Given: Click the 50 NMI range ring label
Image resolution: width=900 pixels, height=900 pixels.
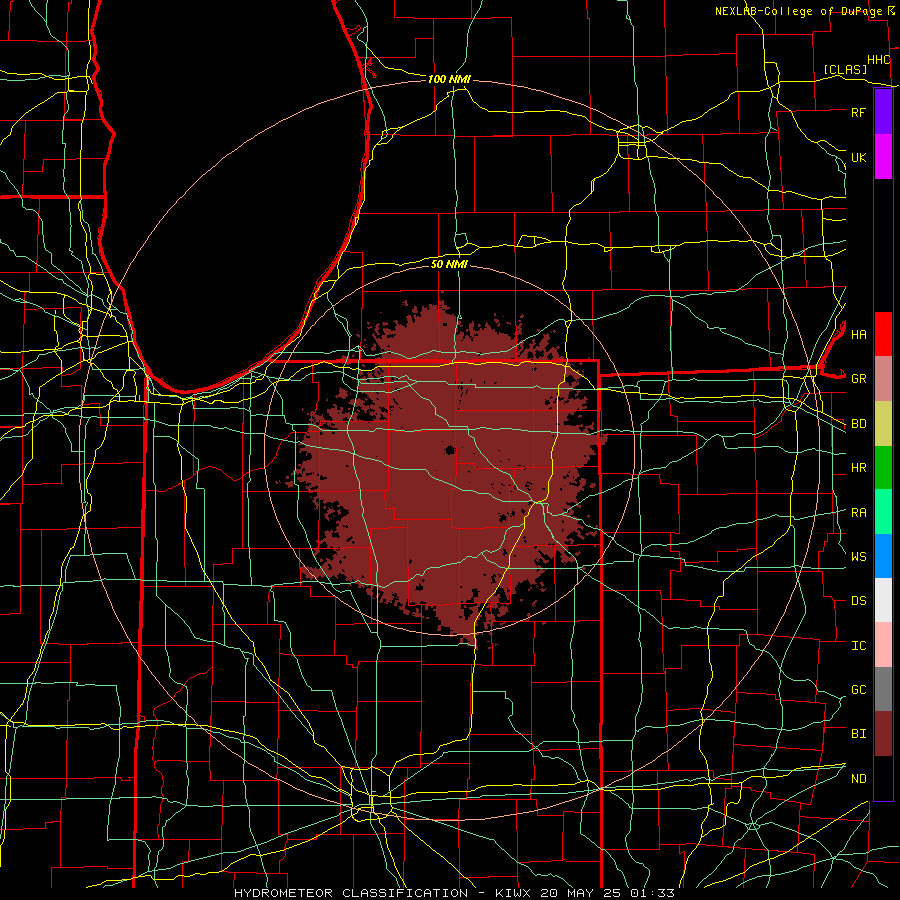Looking at the screenshot, I should [449, 264].
